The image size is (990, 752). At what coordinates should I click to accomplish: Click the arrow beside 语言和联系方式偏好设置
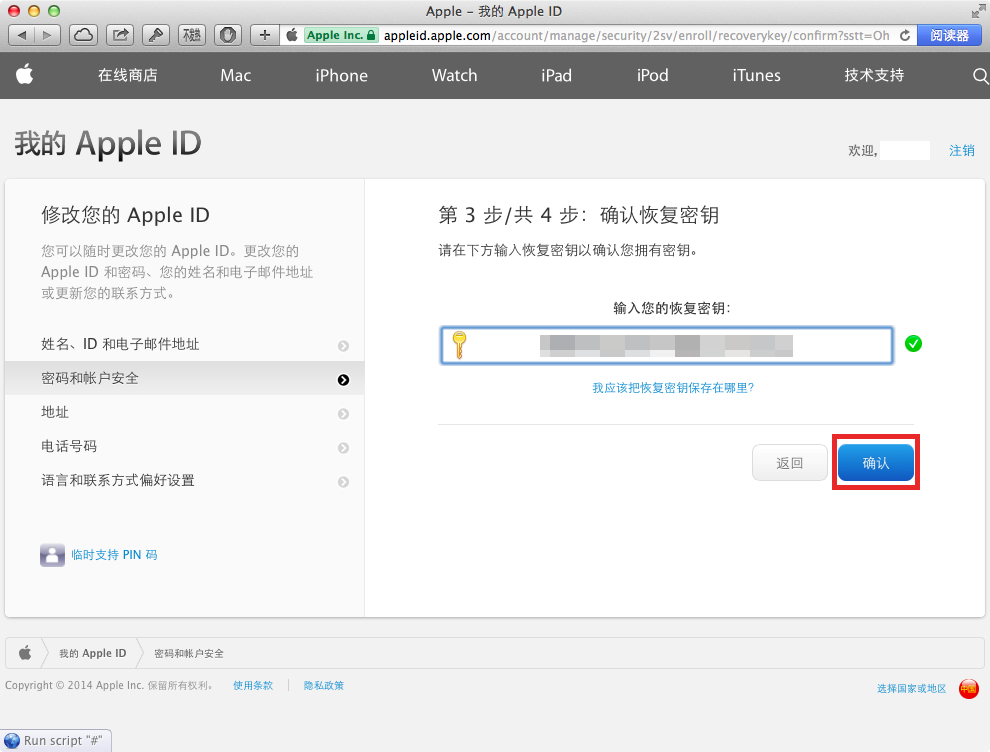[343, 482]
